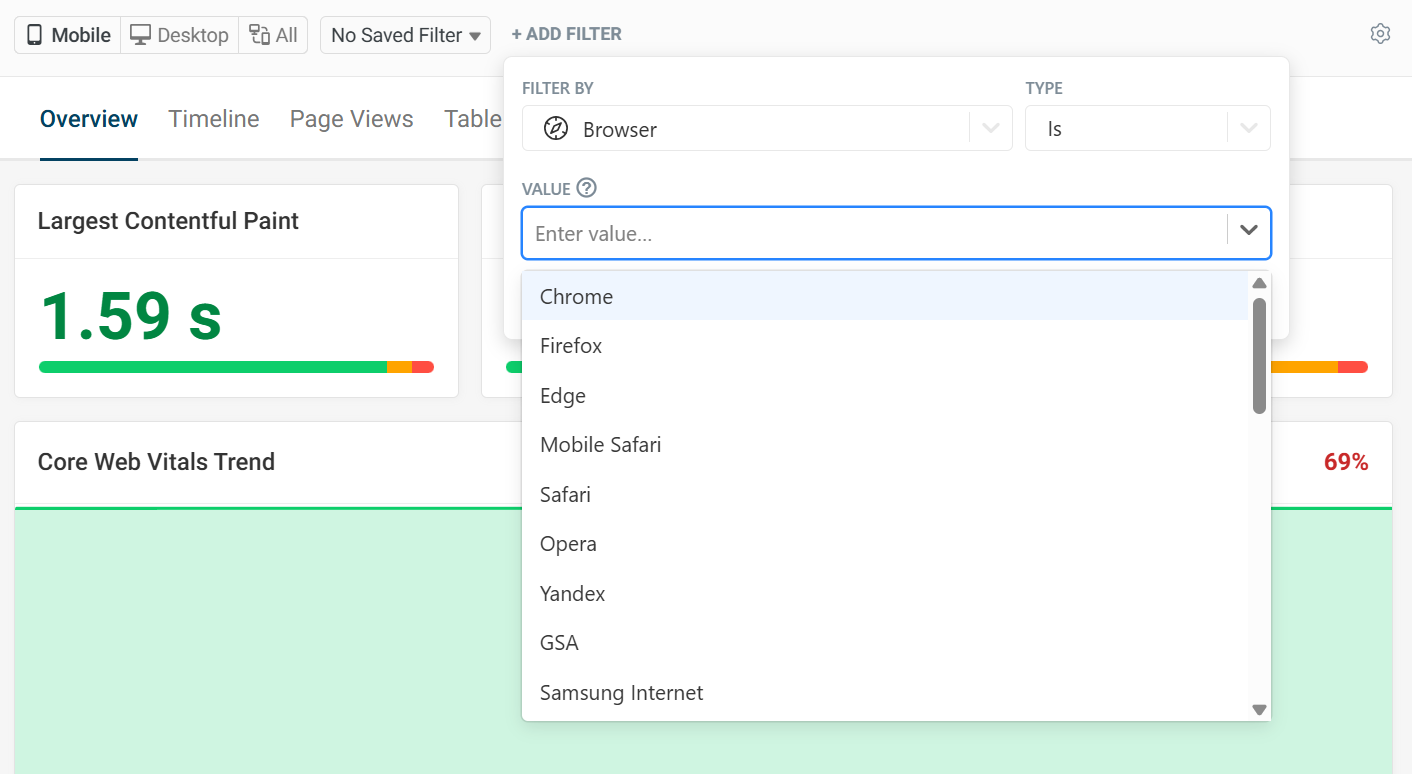Open the settings gear icon

click(x=1380, y=33)
